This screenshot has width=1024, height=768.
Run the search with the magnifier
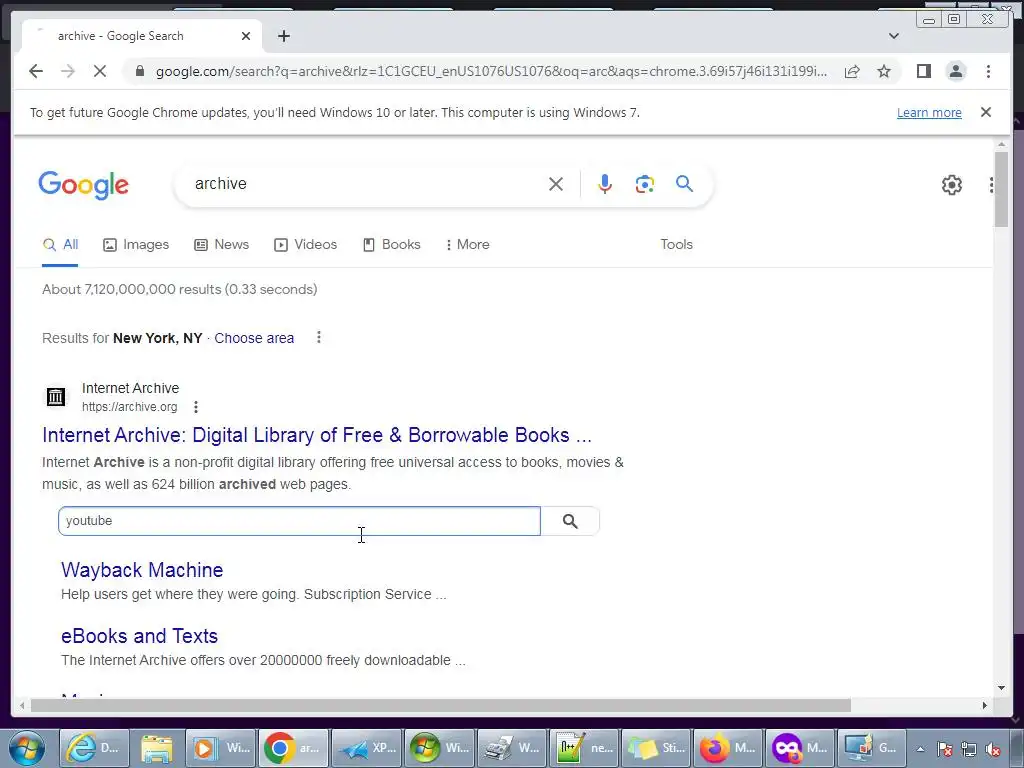click(684, 184)
